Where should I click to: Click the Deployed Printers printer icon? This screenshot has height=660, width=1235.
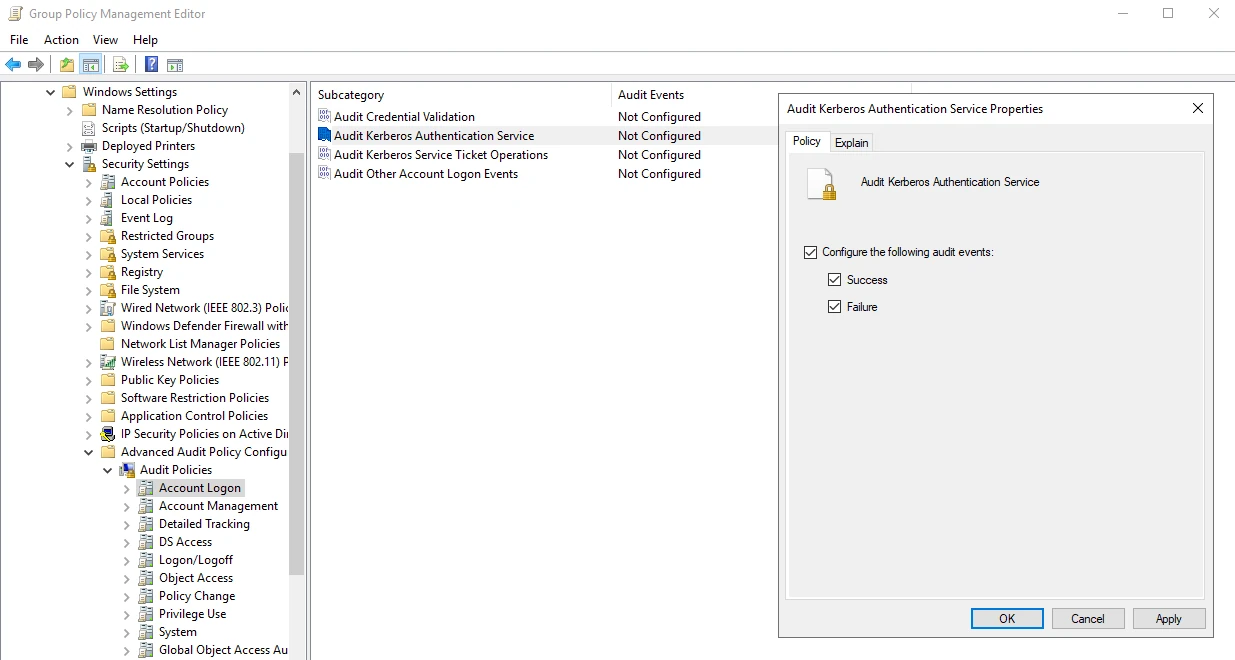[x=89, y=146]
